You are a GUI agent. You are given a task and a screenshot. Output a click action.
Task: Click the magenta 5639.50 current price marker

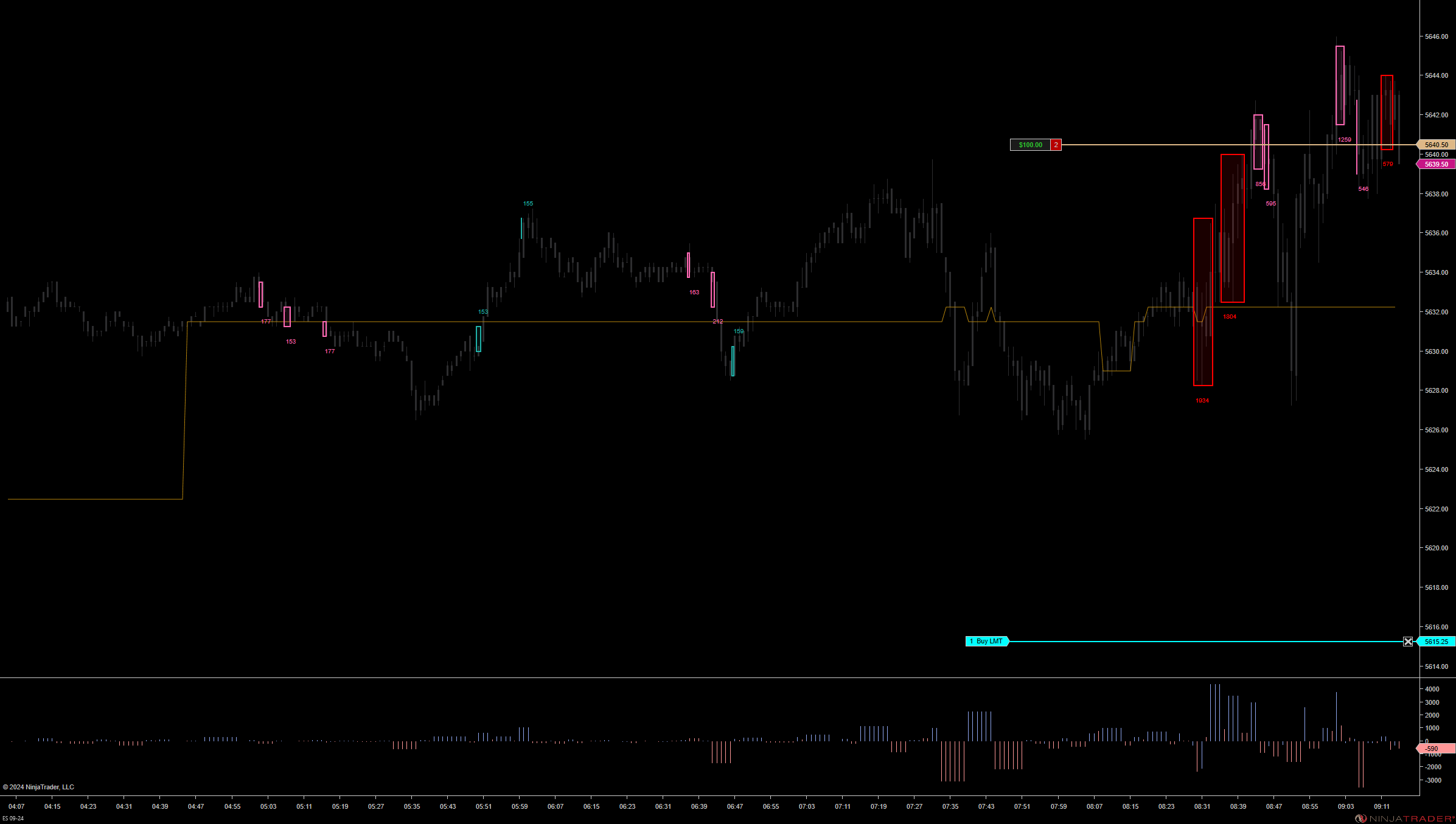pos(1437,164)
